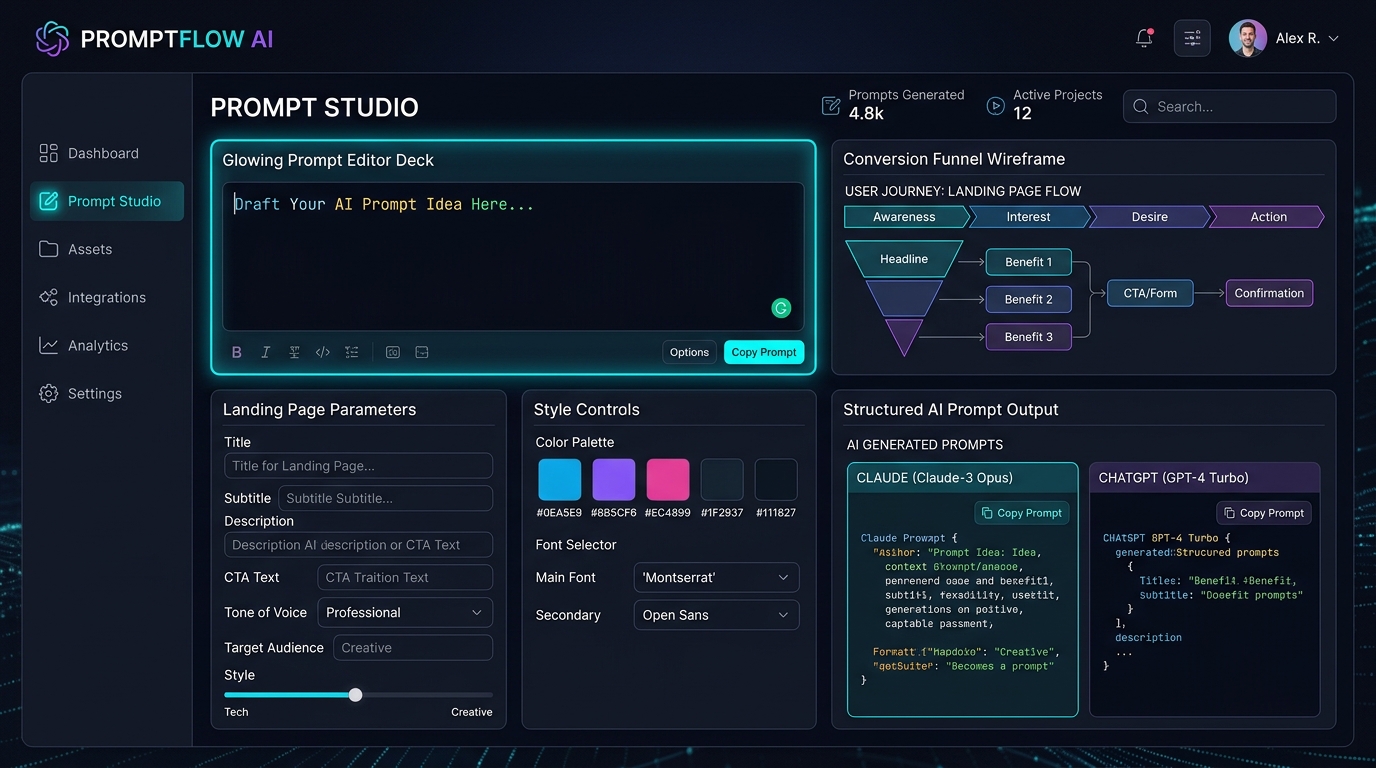Image resolution: width=1376 pixels, height=768 pixels.
Task: Open the Secondary font Open Sans dropdown
Action: [716, 615]
